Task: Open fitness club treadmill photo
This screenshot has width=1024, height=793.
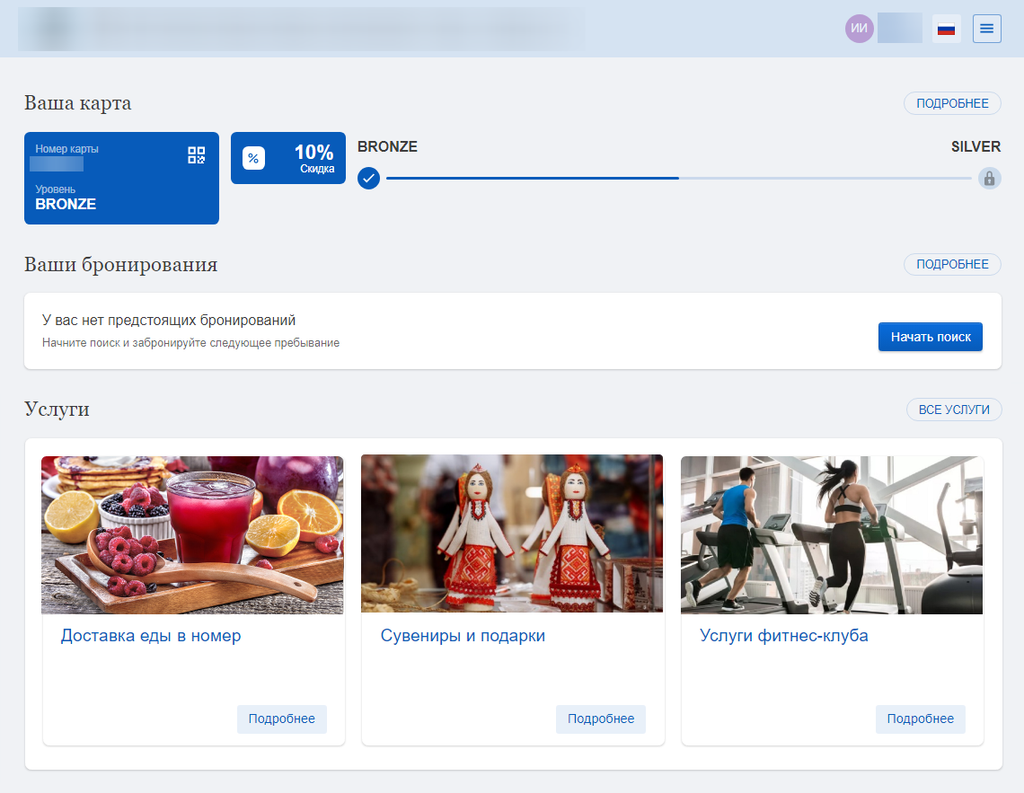Action: tap(832, 534)
